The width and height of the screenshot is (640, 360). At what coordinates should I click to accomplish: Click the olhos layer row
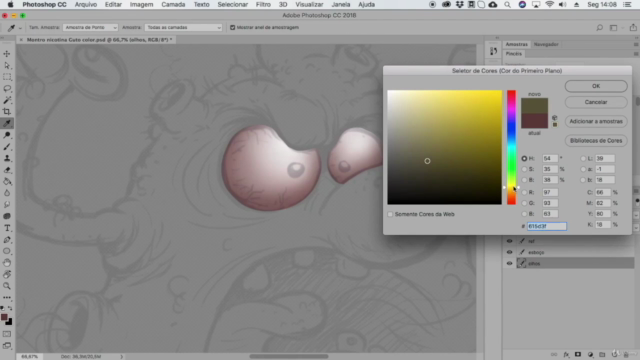tap(569, 263)
